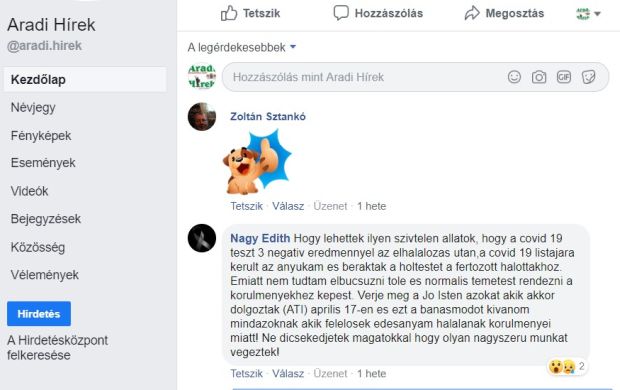
Task: Open the Videók sidebar item
Action: (x=29, y=191)
